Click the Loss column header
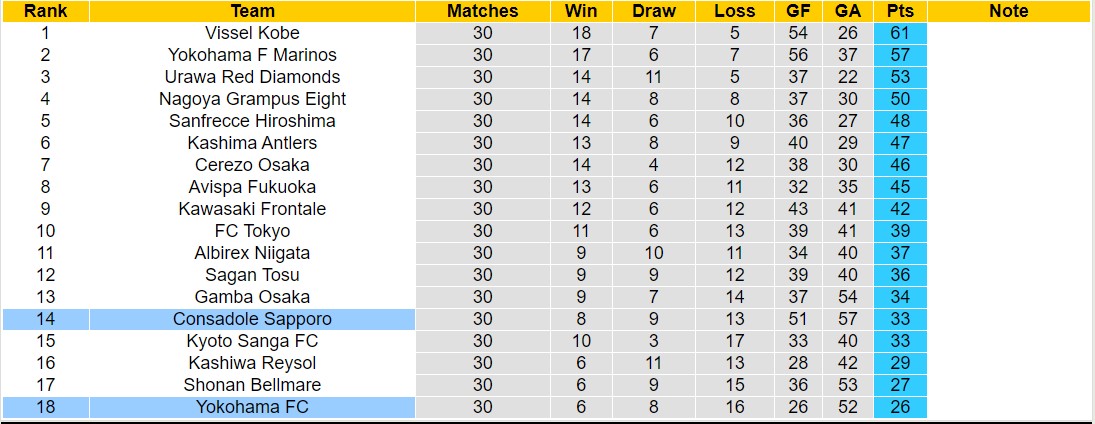The image size is (1095, 424). click(x=735, y=11)
